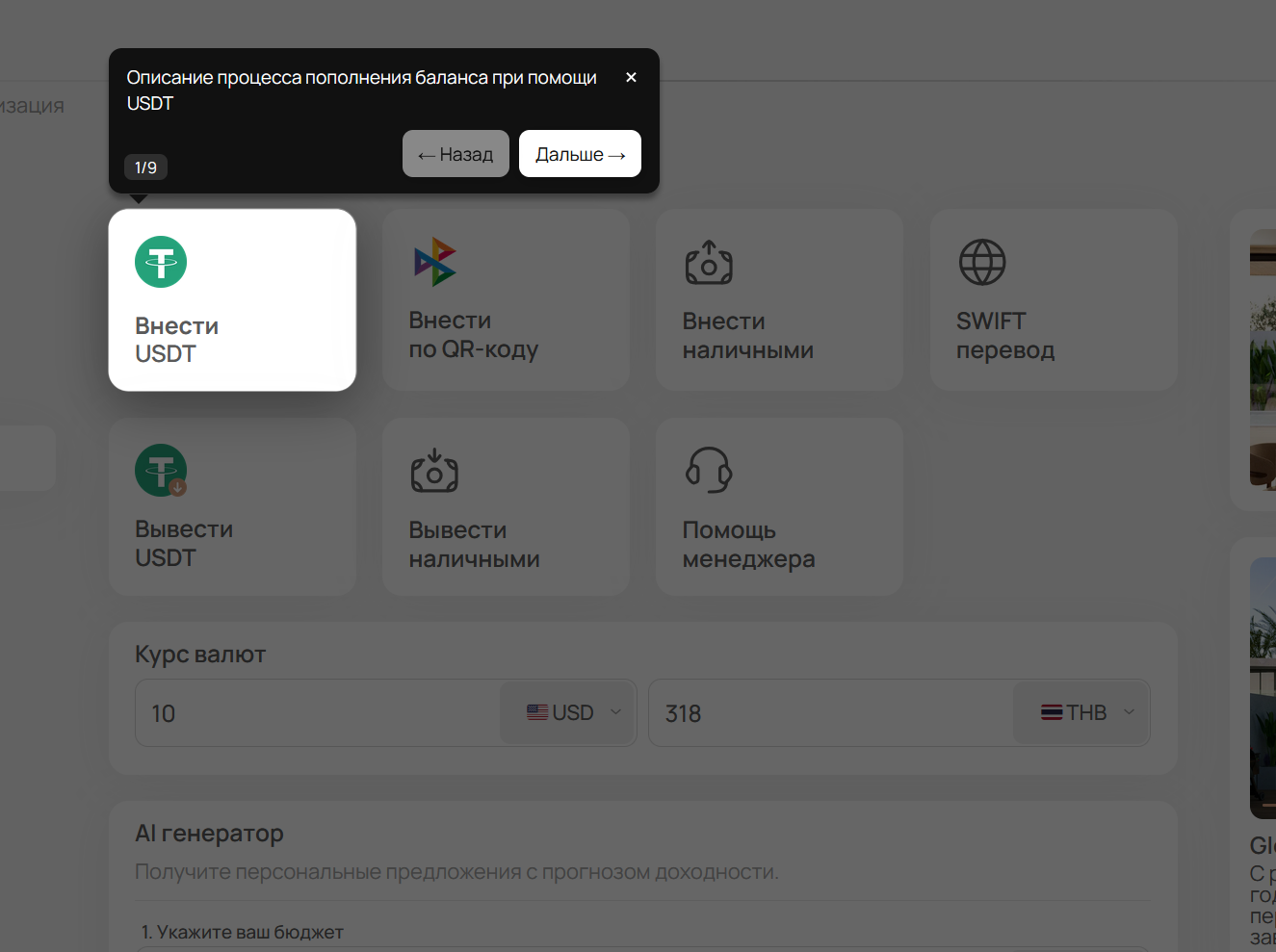Focus the amount field showing 10
This screenshot has width=1276, height=952.
tap(318, 713)
